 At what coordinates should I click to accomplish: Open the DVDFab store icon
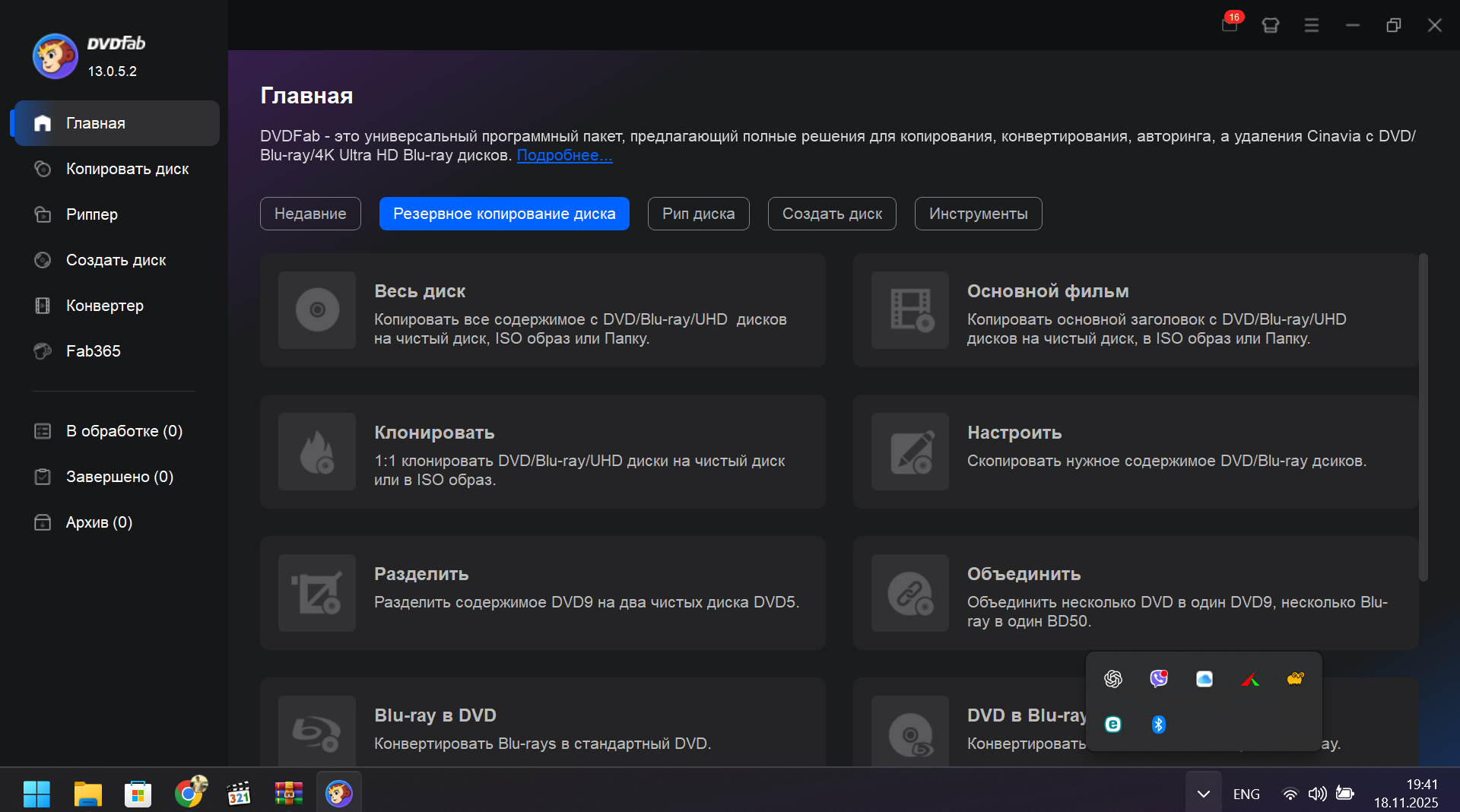[1271, 25]
